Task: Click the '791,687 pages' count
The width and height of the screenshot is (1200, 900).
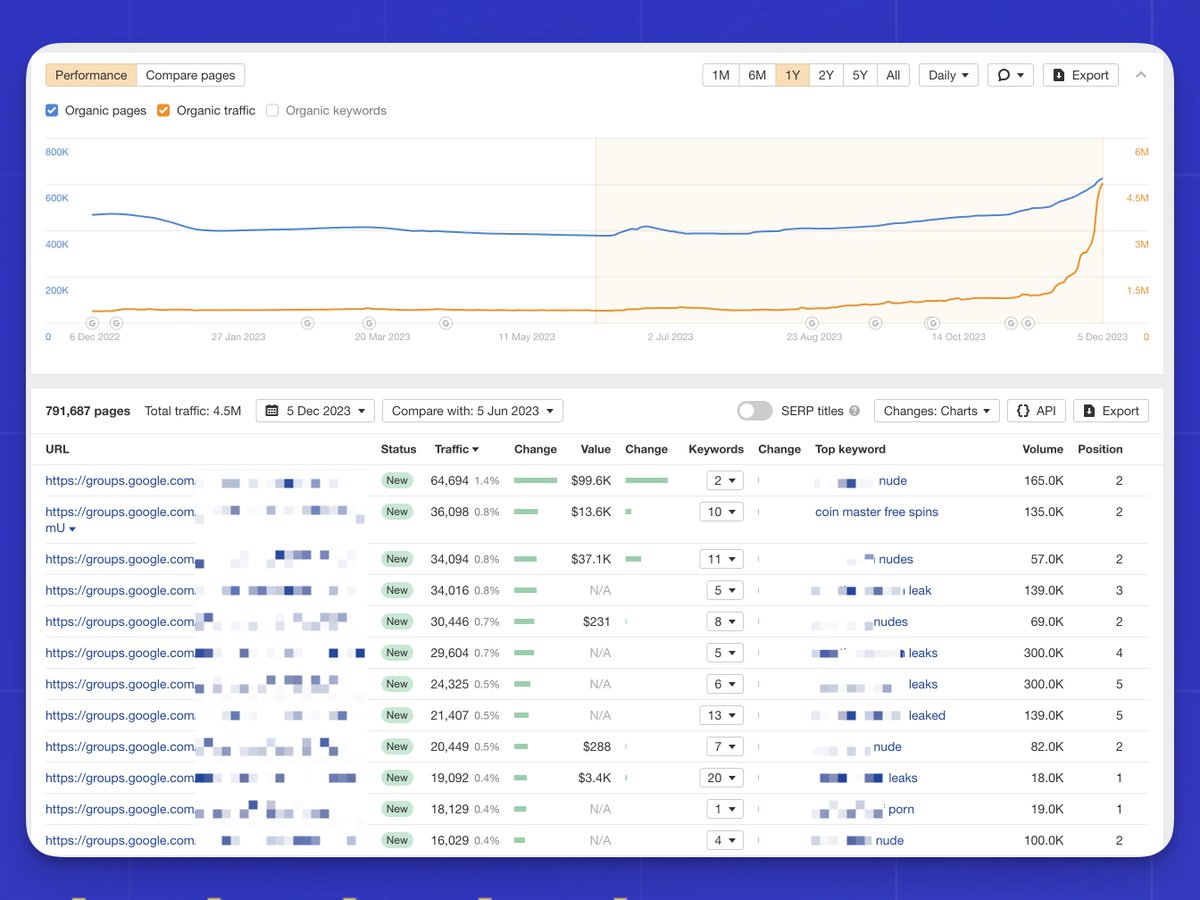Action: [x=88, y=411]
